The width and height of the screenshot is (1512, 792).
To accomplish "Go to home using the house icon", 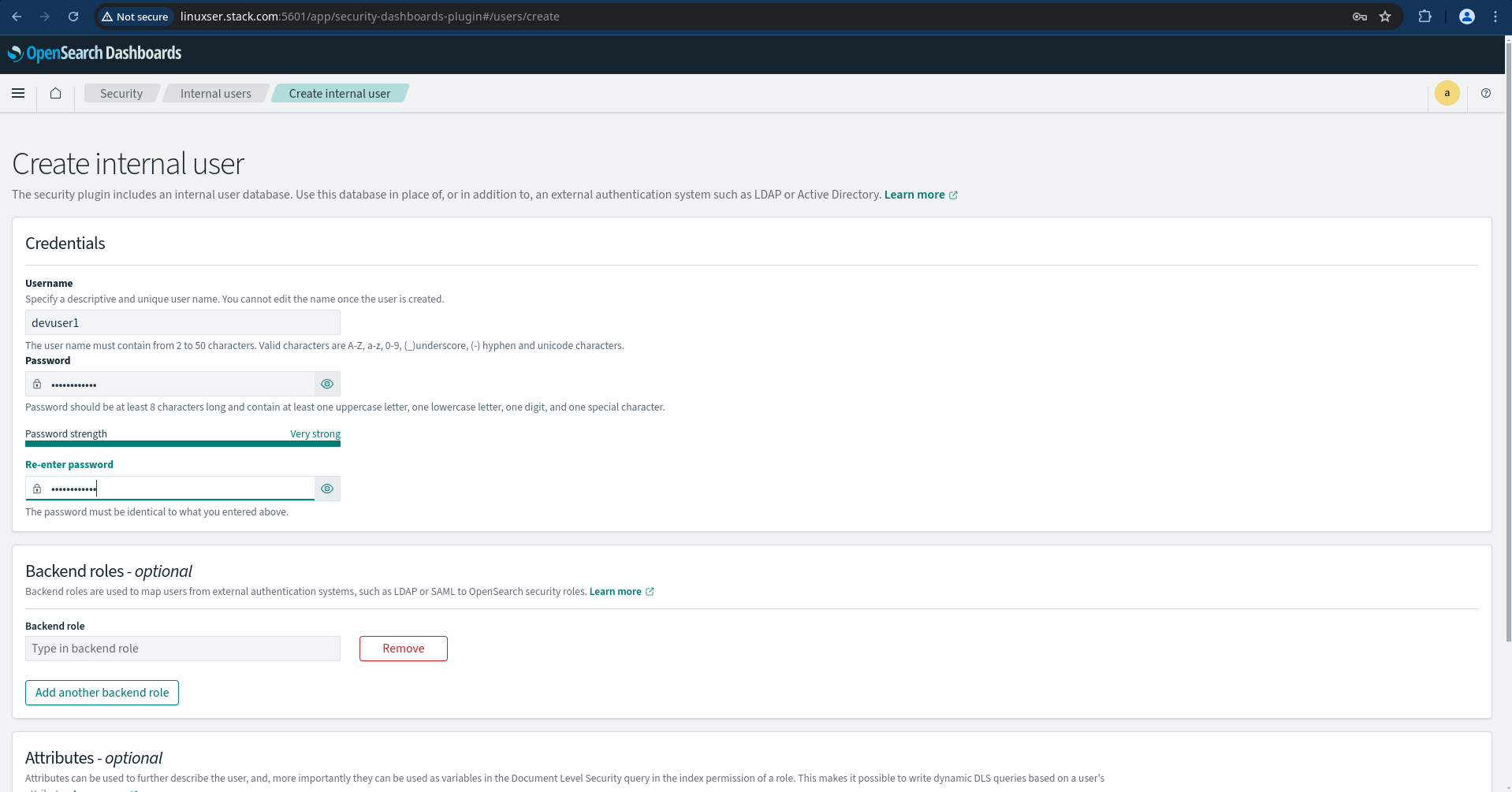I will coord(54,93).
